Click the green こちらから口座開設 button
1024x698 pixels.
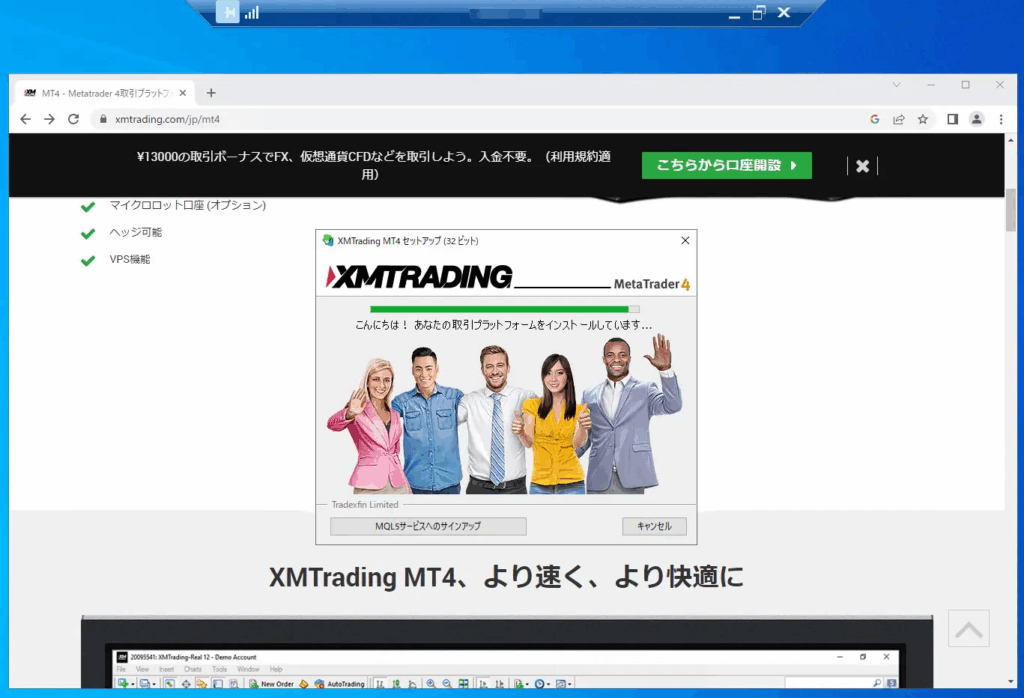coord(726,166)
